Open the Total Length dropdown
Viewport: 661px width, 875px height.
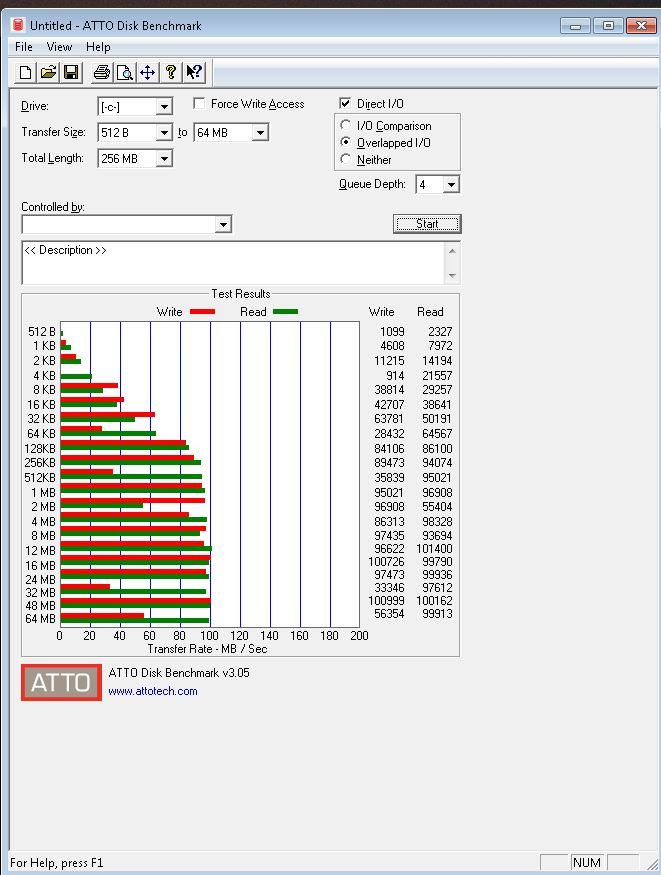click(x=164, y=158)
